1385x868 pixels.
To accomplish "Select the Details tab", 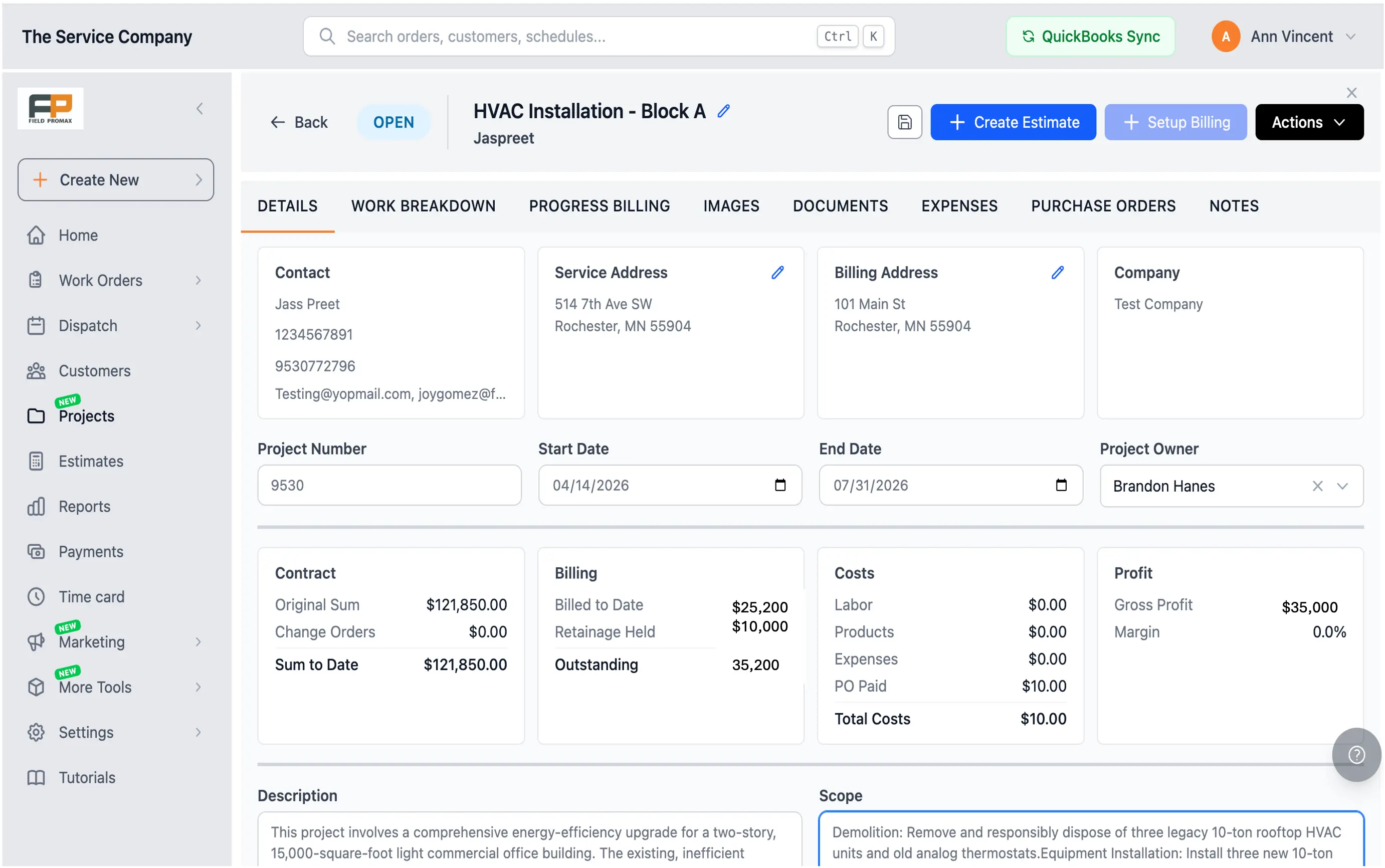I will [287, 205].
